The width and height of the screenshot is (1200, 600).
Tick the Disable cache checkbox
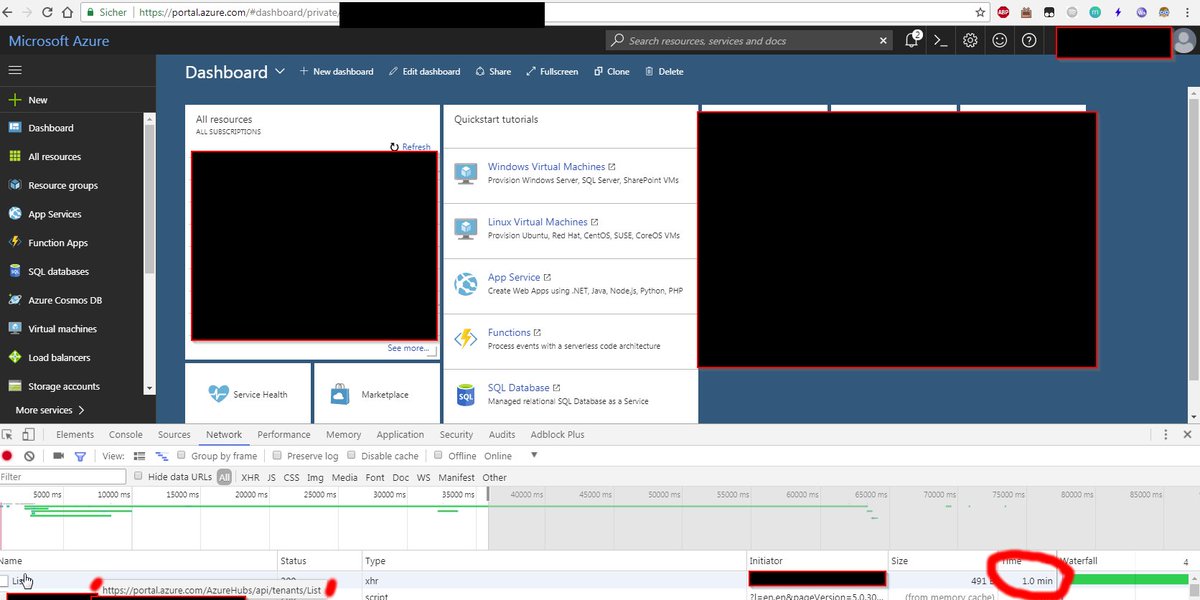[352, 456]
